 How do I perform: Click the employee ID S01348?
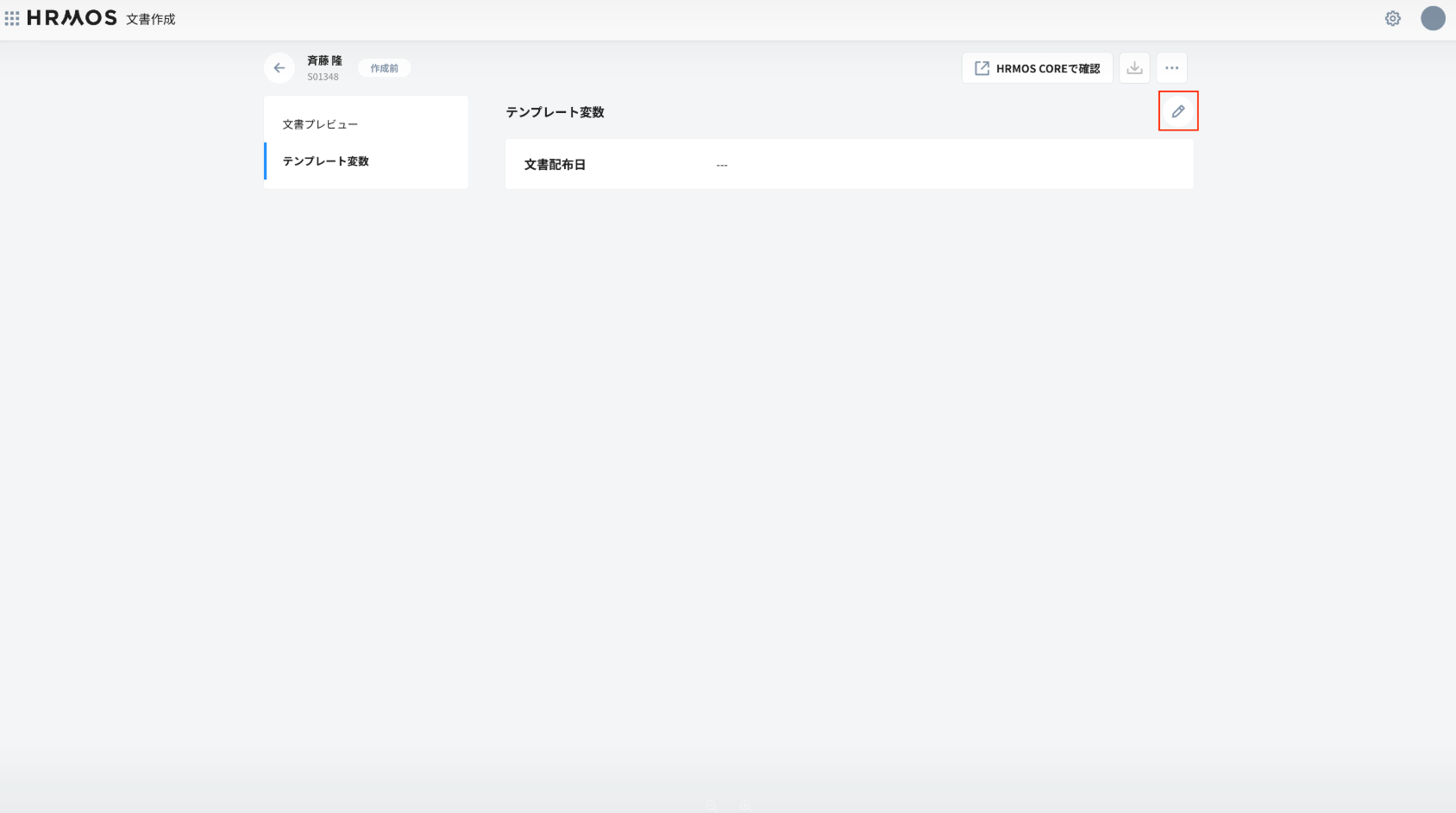(x=323, y=77)
